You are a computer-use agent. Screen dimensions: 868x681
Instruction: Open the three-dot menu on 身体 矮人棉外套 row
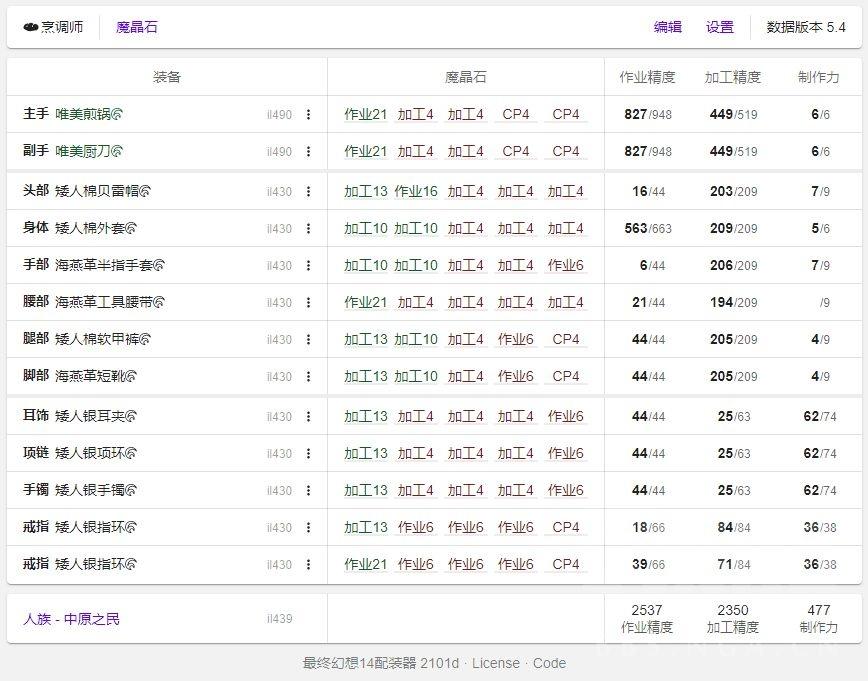pyautogui.click(x=308, y=229)
